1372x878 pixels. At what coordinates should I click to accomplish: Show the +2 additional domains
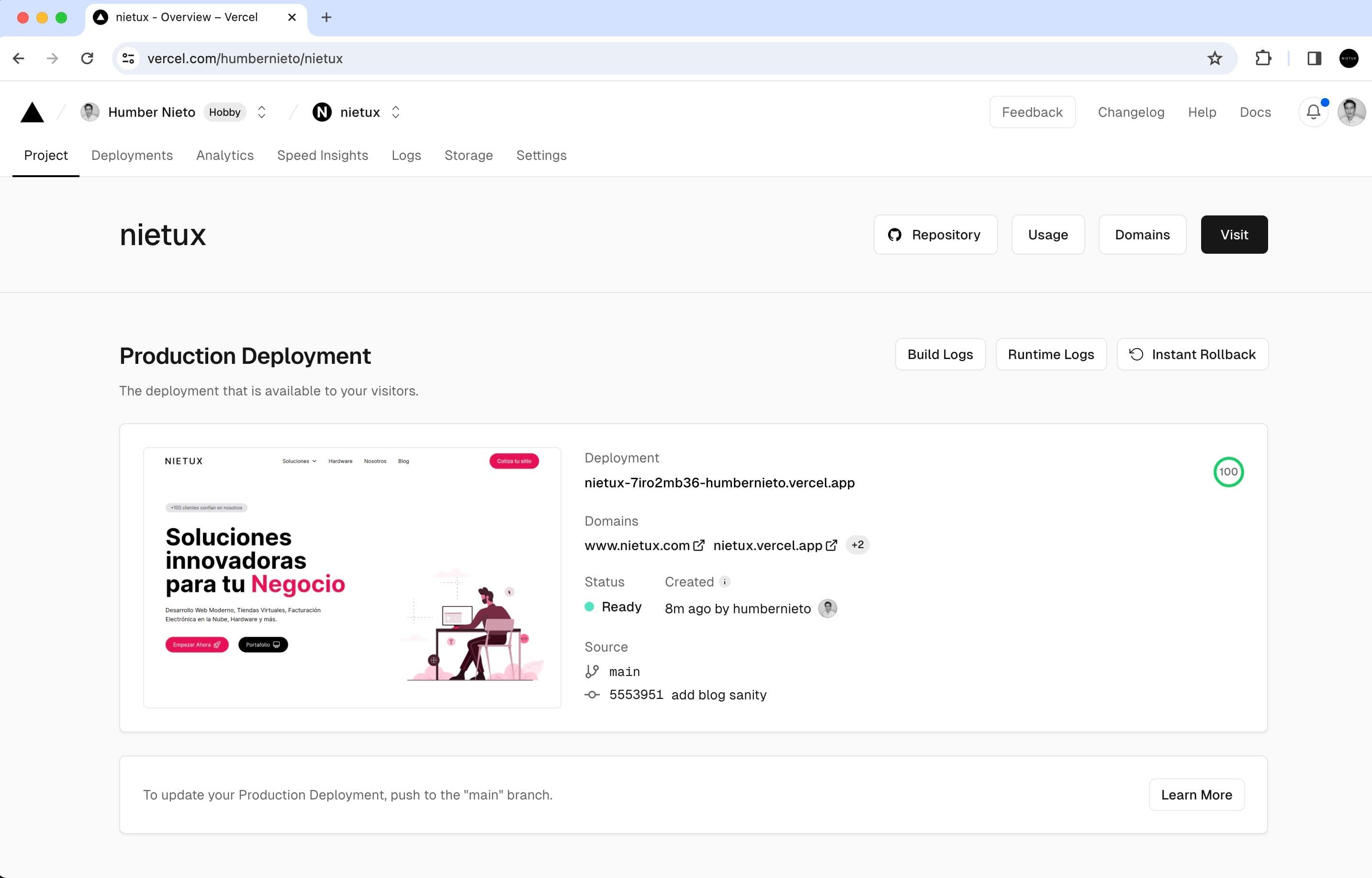pyautogui.click(x=857, y=545)
